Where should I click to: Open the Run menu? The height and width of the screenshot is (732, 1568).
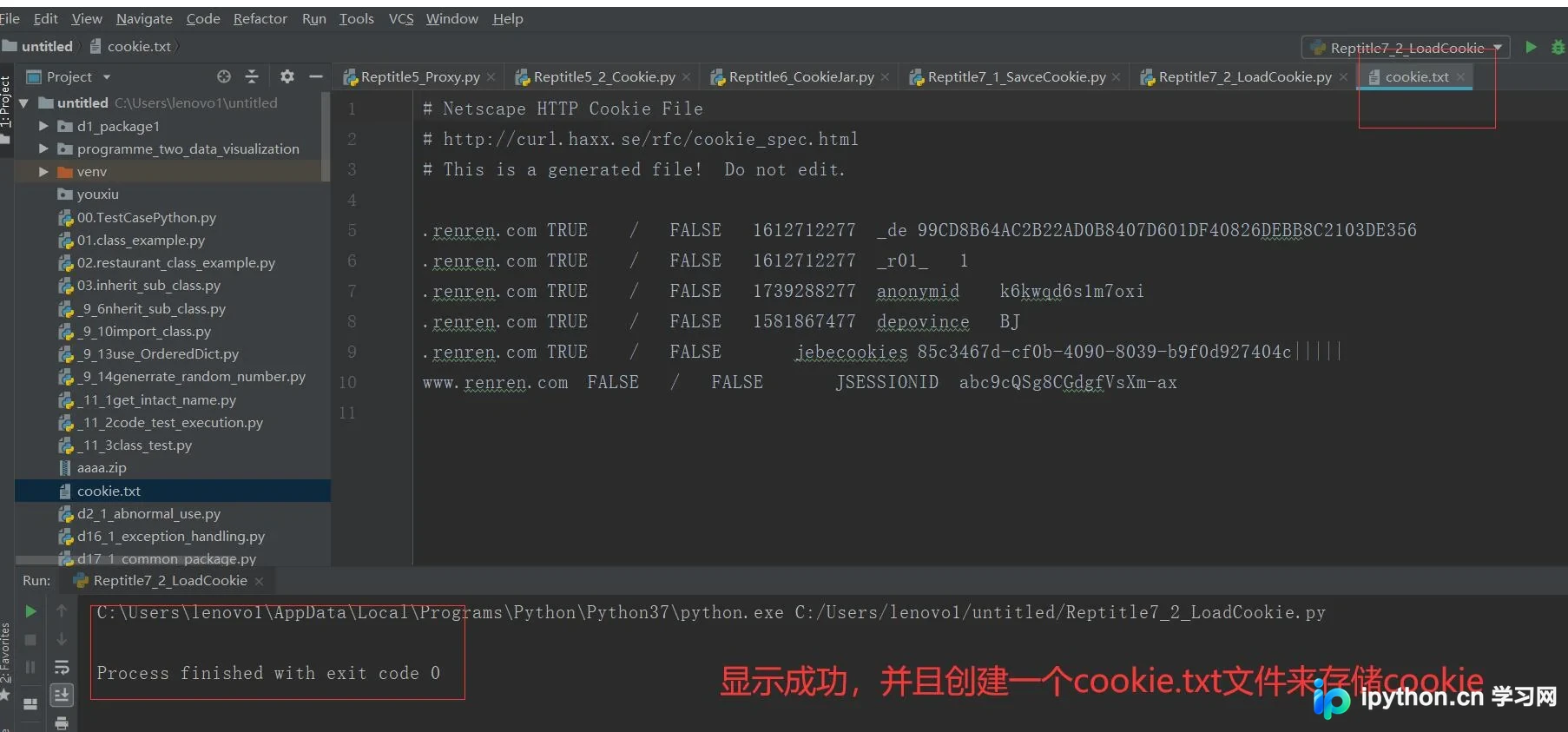click(314, 18)
